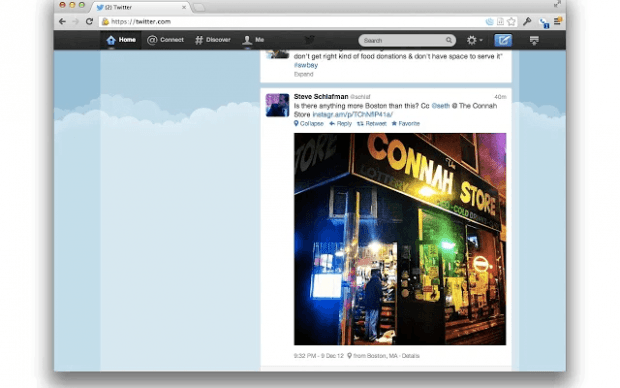This screenshot has height=388, width=620.
Task: Open the Me profile tab
Action: pyautogui.click(x=253, y=40)
